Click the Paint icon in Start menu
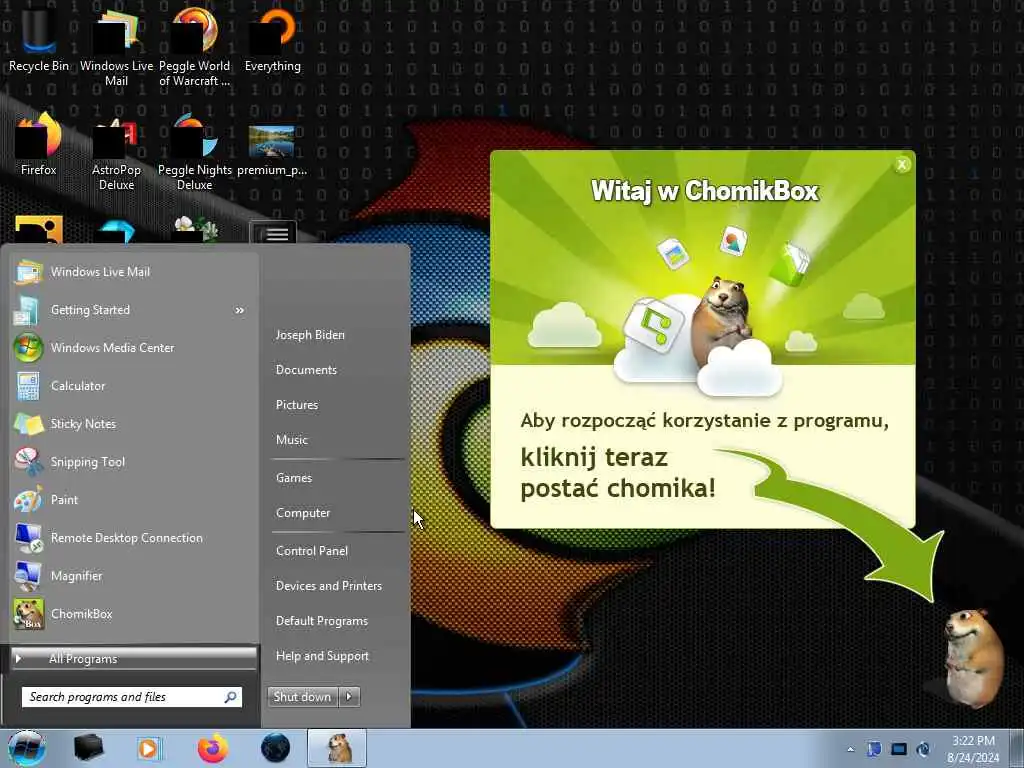1024x768 pixels. click(x=28, y=500)
